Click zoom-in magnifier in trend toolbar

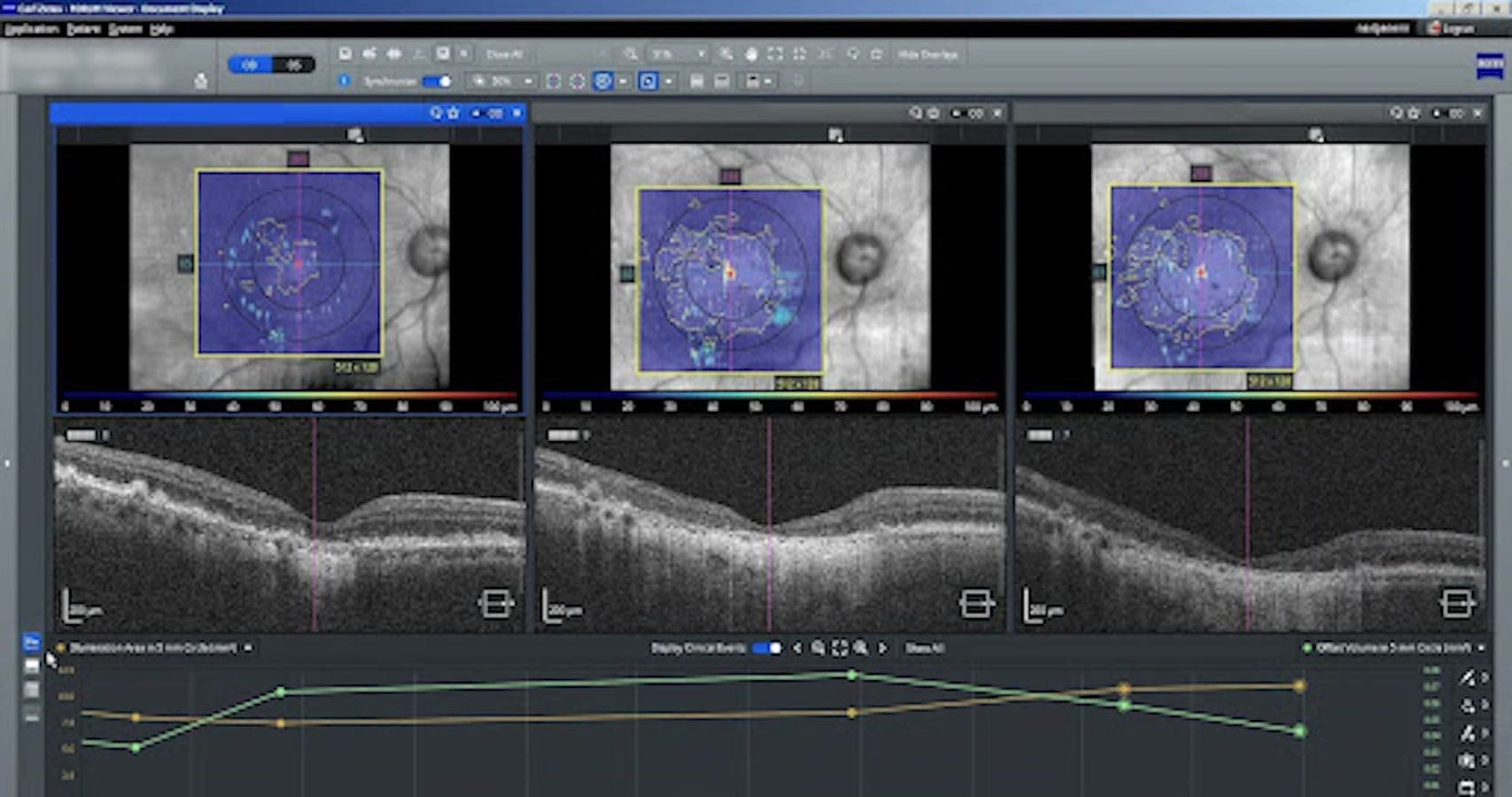point(861,648)
